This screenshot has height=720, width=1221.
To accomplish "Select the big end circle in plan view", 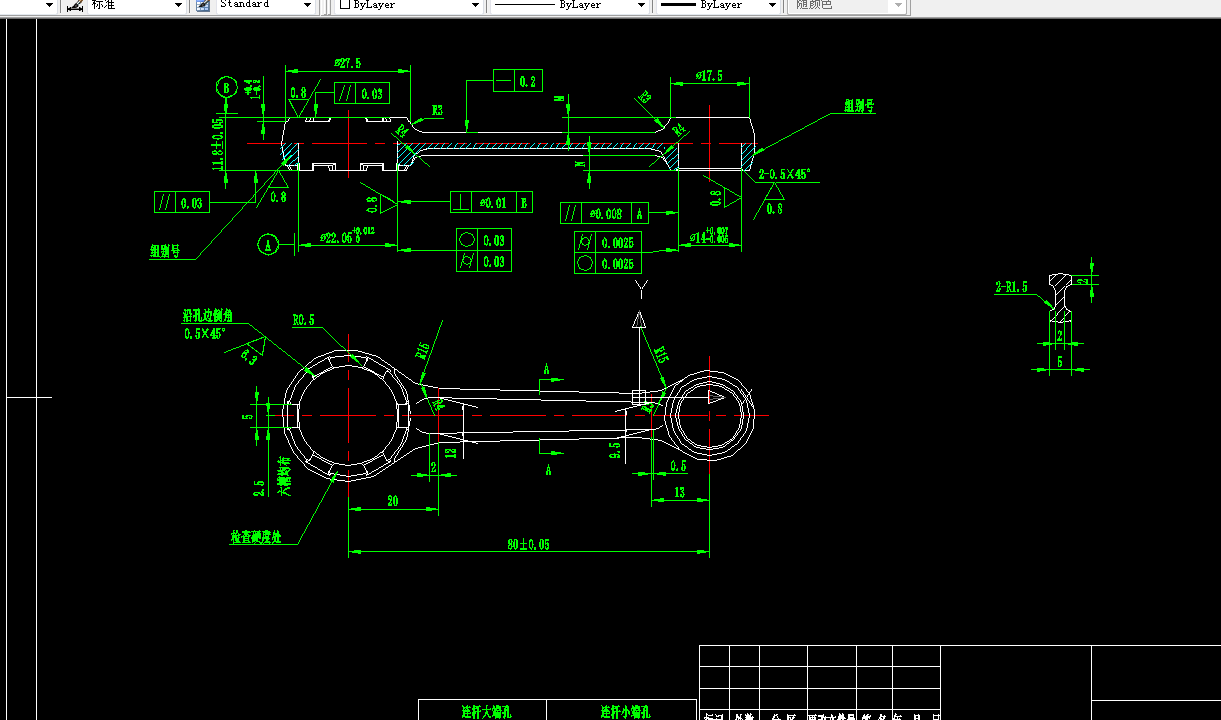I will [x=348, y=415].
